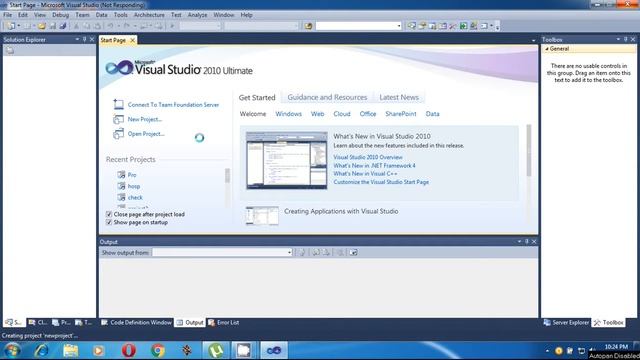Switch to Latest News tab
This screenshot has width=640, height=360.
pos(399,97)
